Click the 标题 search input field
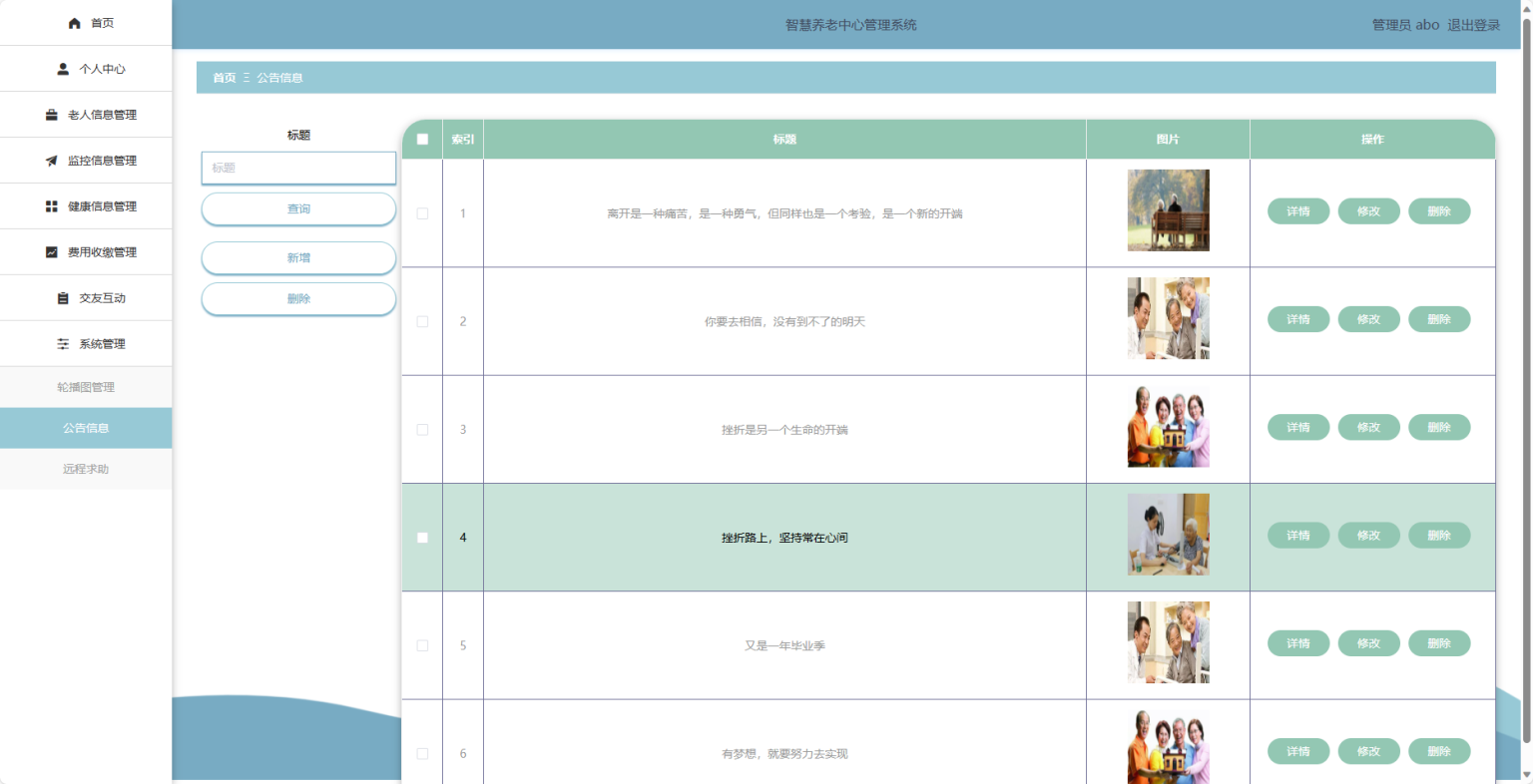This screenshot has width=1533, height=784. 298,169
